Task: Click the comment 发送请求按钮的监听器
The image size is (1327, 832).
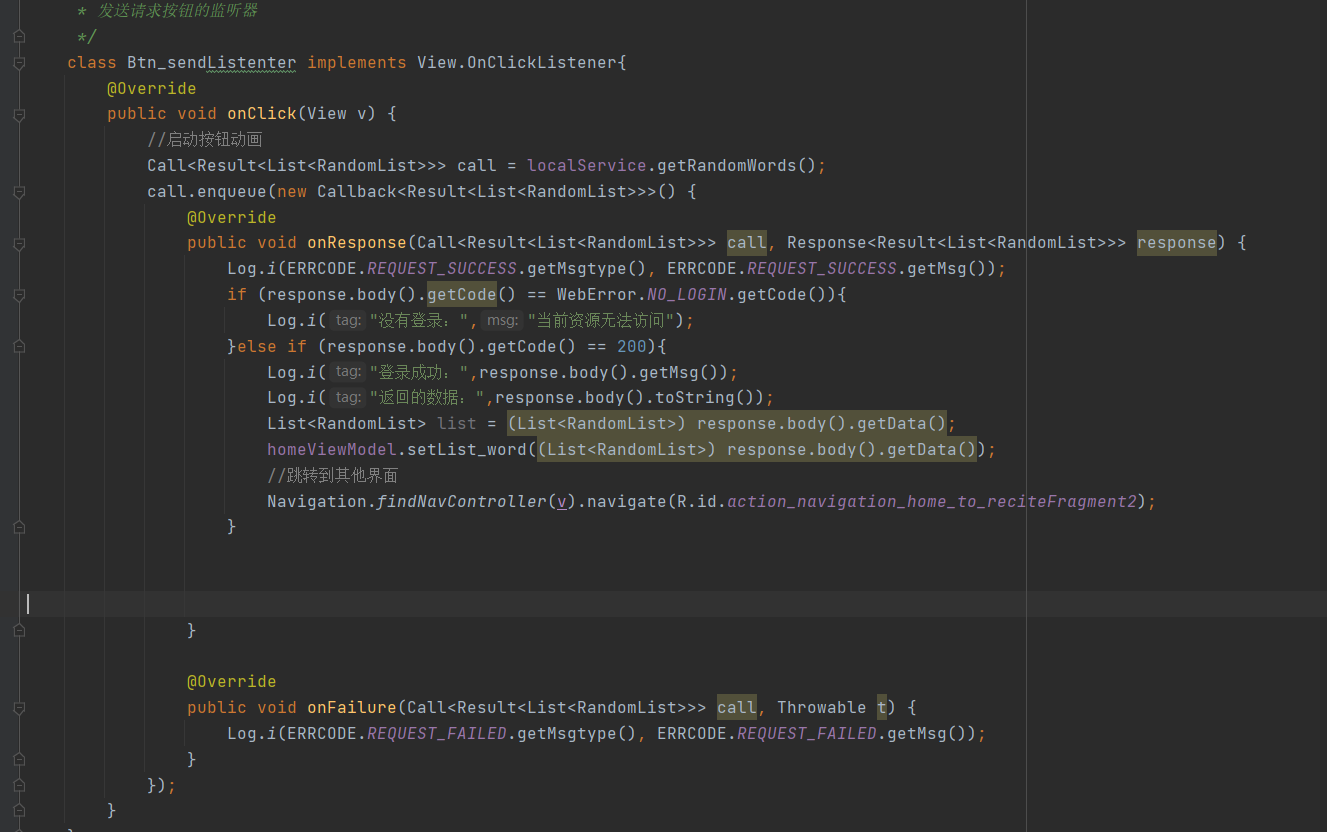Action: tap(178, 11)
